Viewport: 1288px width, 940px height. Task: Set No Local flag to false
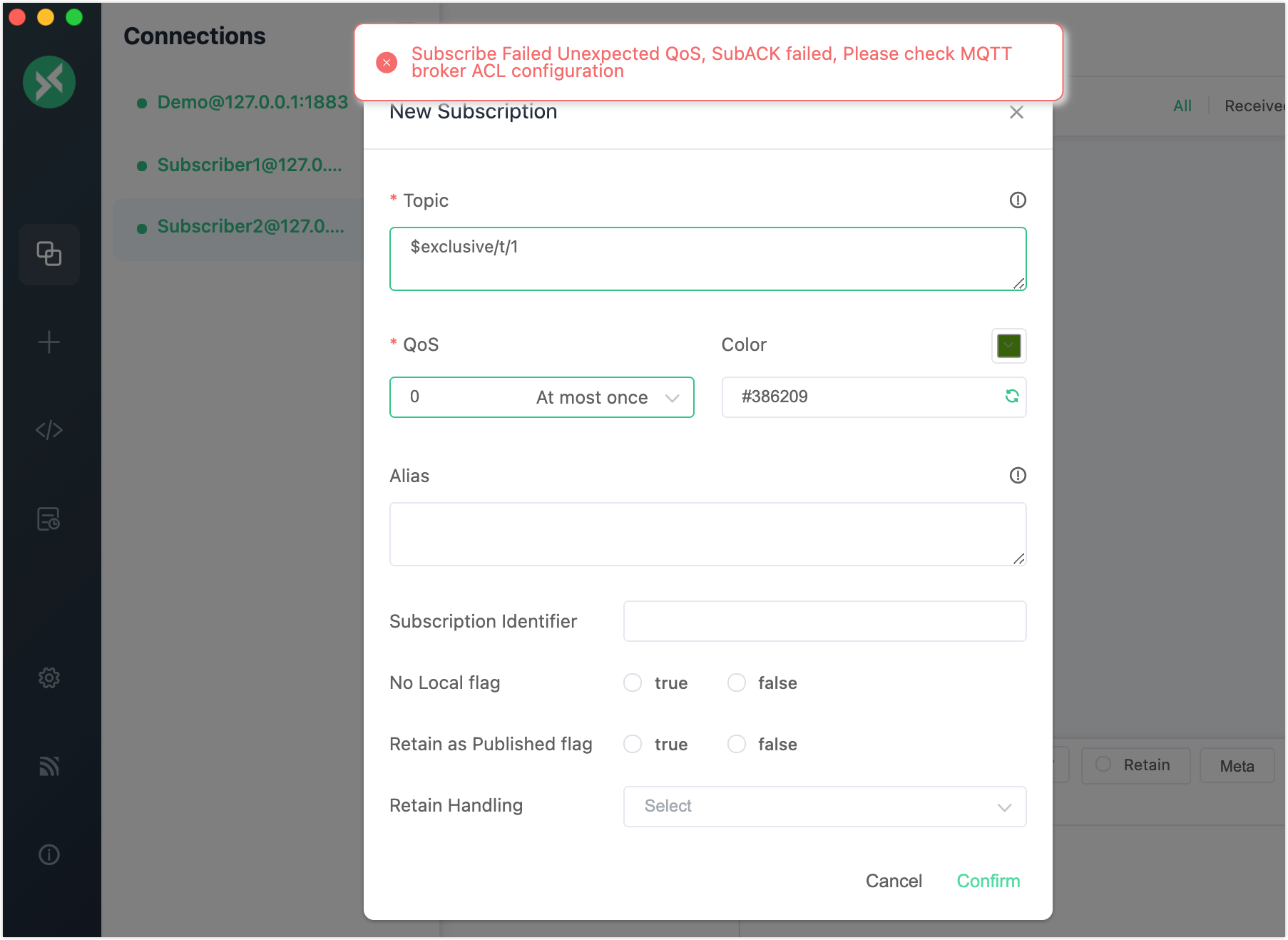737,683
